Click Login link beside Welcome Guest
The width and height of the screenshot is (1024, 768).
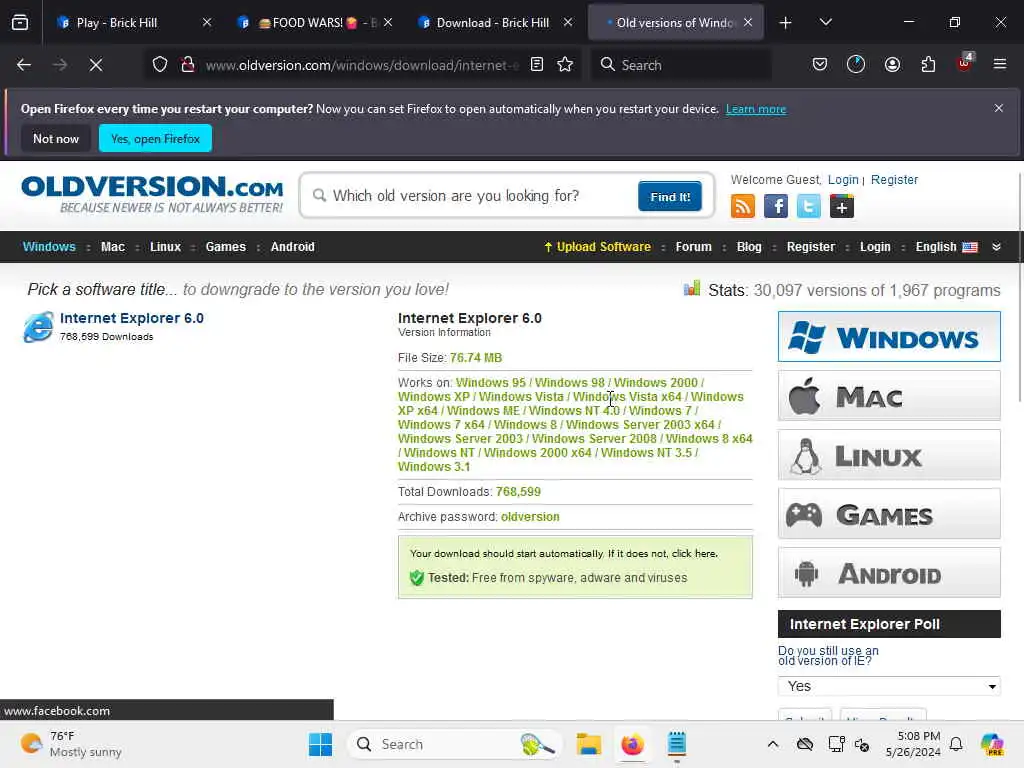coord(843,180)
